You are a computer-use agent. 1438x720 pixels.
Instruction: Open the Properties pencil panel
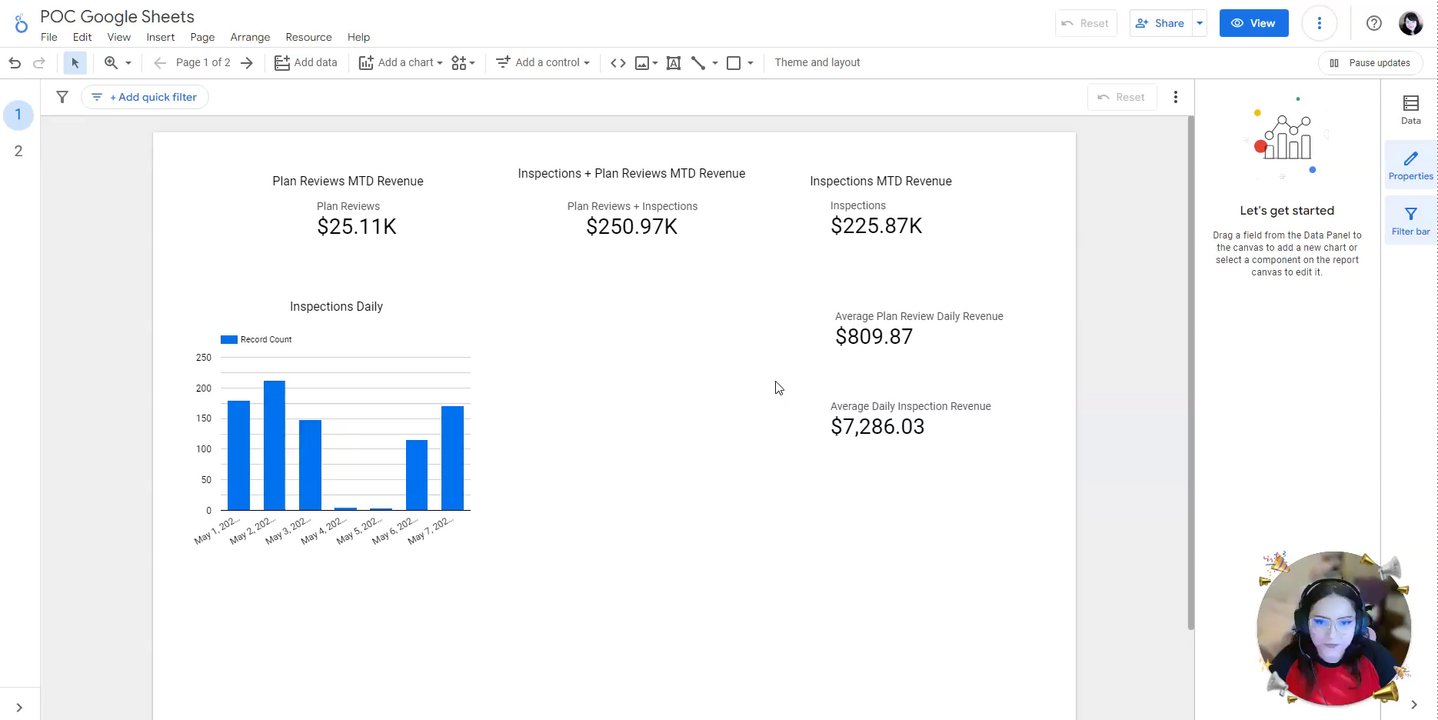[1410, 165]
